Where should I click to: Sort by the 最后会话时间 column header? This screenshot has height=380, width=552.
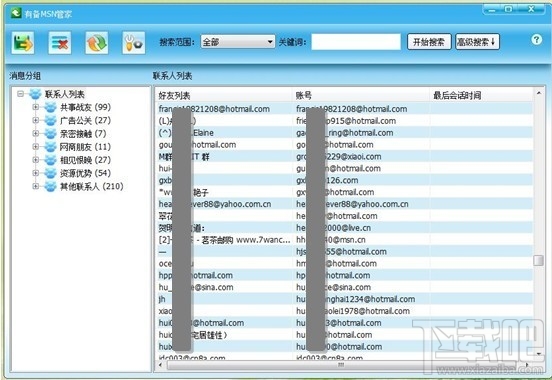point(481,95)
